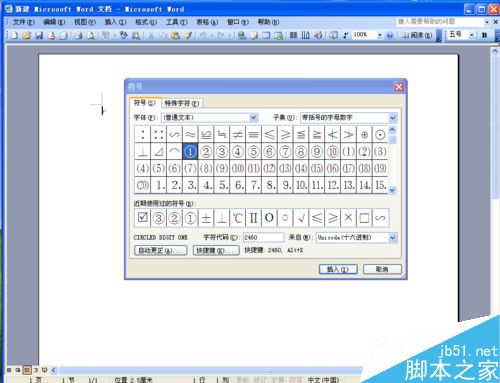Toggle the Reading mode 阅读 button
This screenshot has width=500, height=383.
coord(417,35)
